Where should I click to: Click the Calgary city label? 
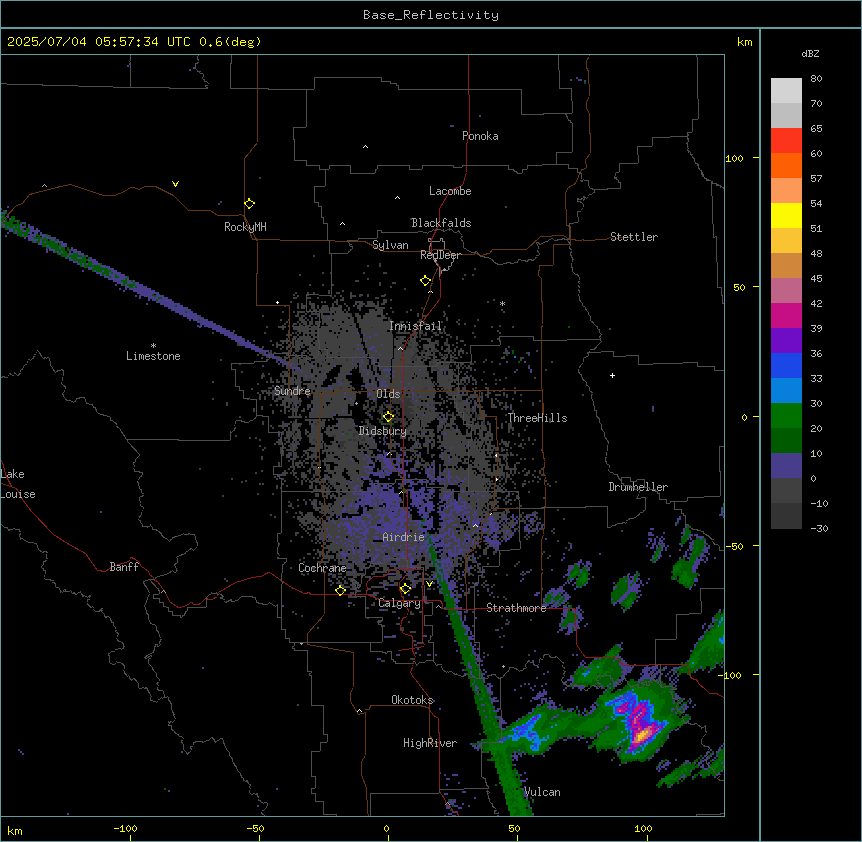click(399, 603)
